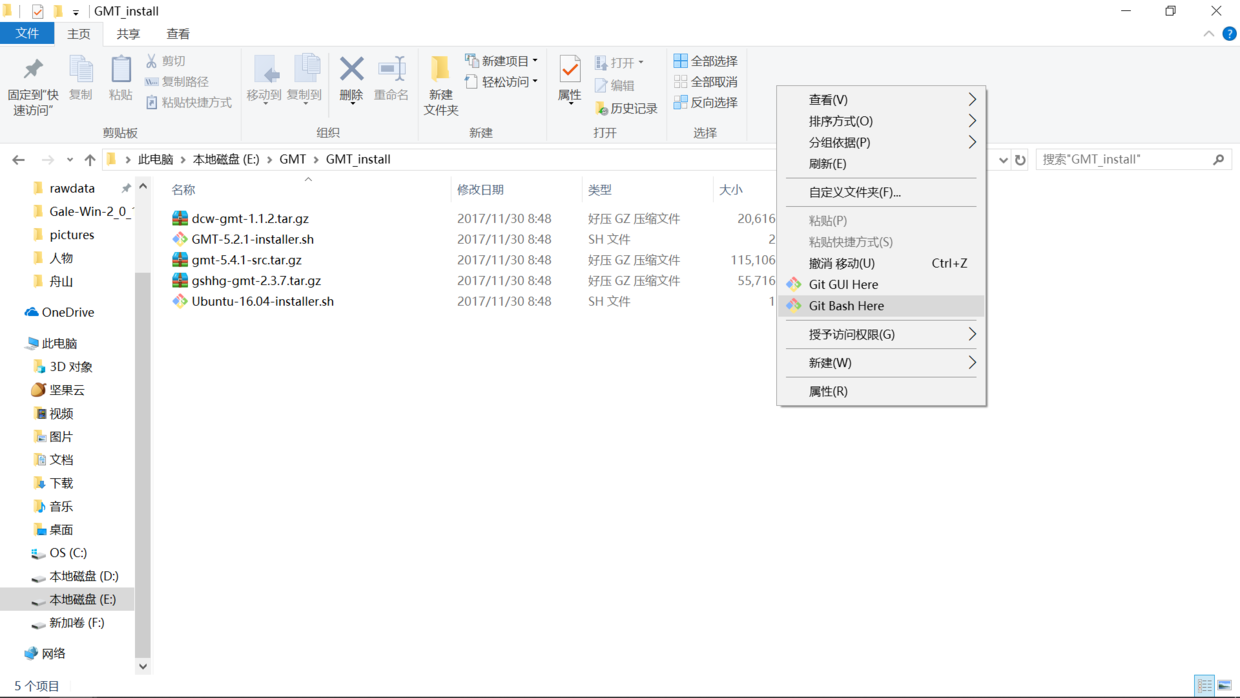The image size is (1240, 698).
Task: Expand 排序方式(O) submenu
Action: point(881,121)
